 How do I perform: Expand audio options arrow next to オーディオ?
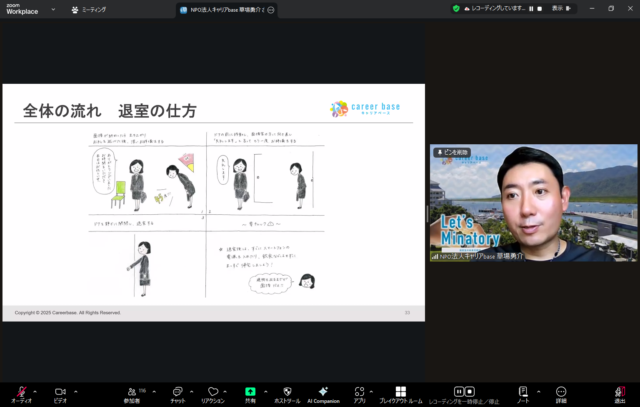coord(35,390)
